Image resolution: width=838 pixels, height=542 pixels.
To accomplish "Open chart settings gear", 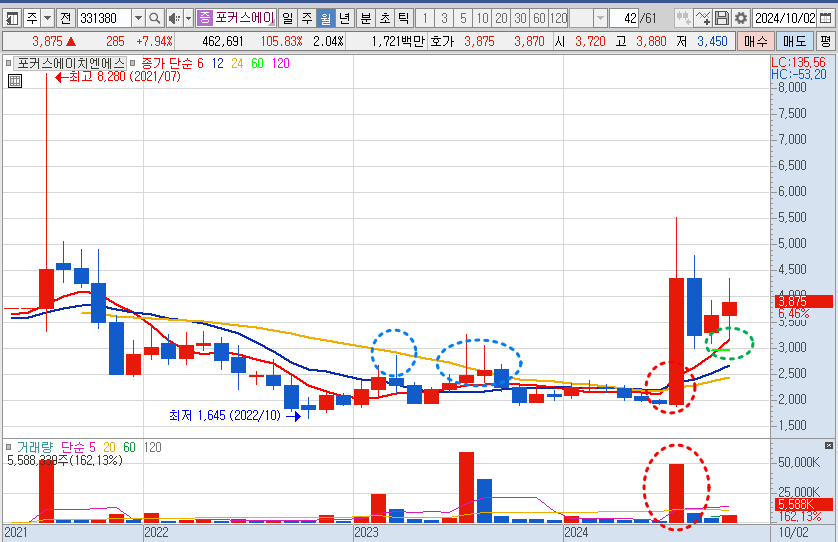I will tap(741, 19).
